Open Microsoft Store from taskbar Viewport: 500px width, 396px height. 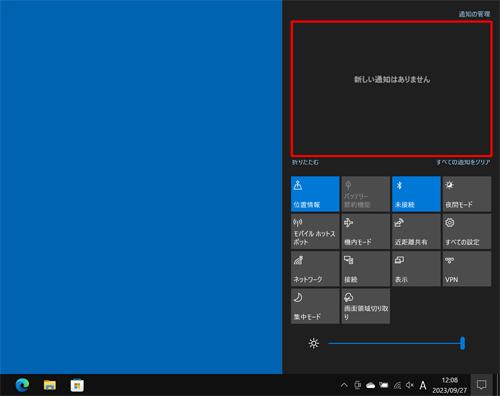(x=77, y=385)
